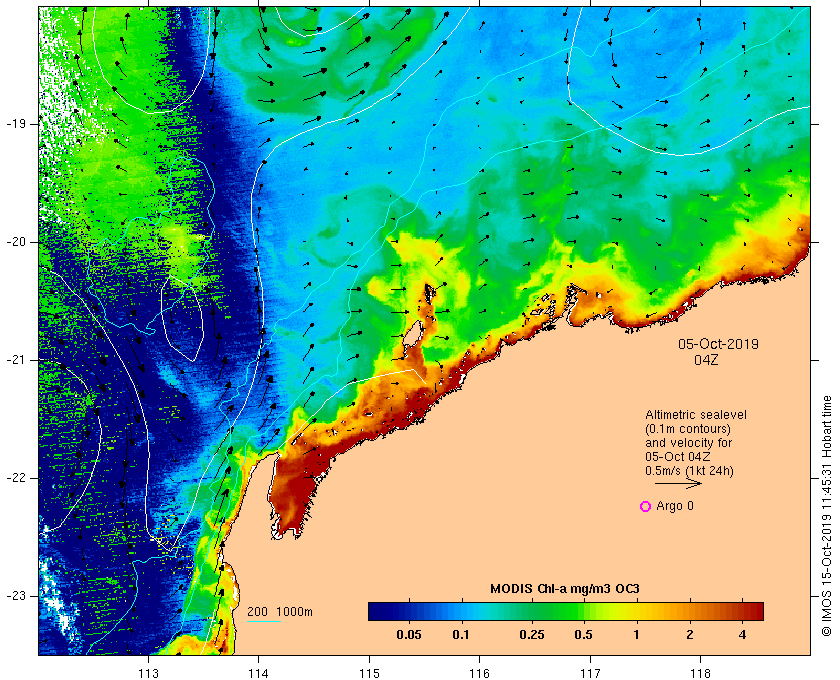The width and height of the screenshot is (840, 680).
Task: Click the 'Altimetric sealevel' legend line
Action: click(696, 415)
